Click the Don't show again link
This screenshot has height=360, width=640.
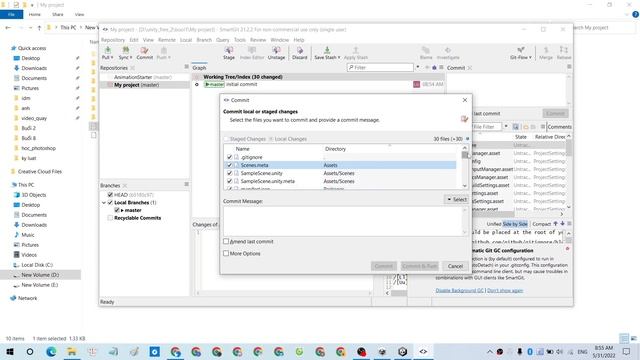(x=505, y=291)
